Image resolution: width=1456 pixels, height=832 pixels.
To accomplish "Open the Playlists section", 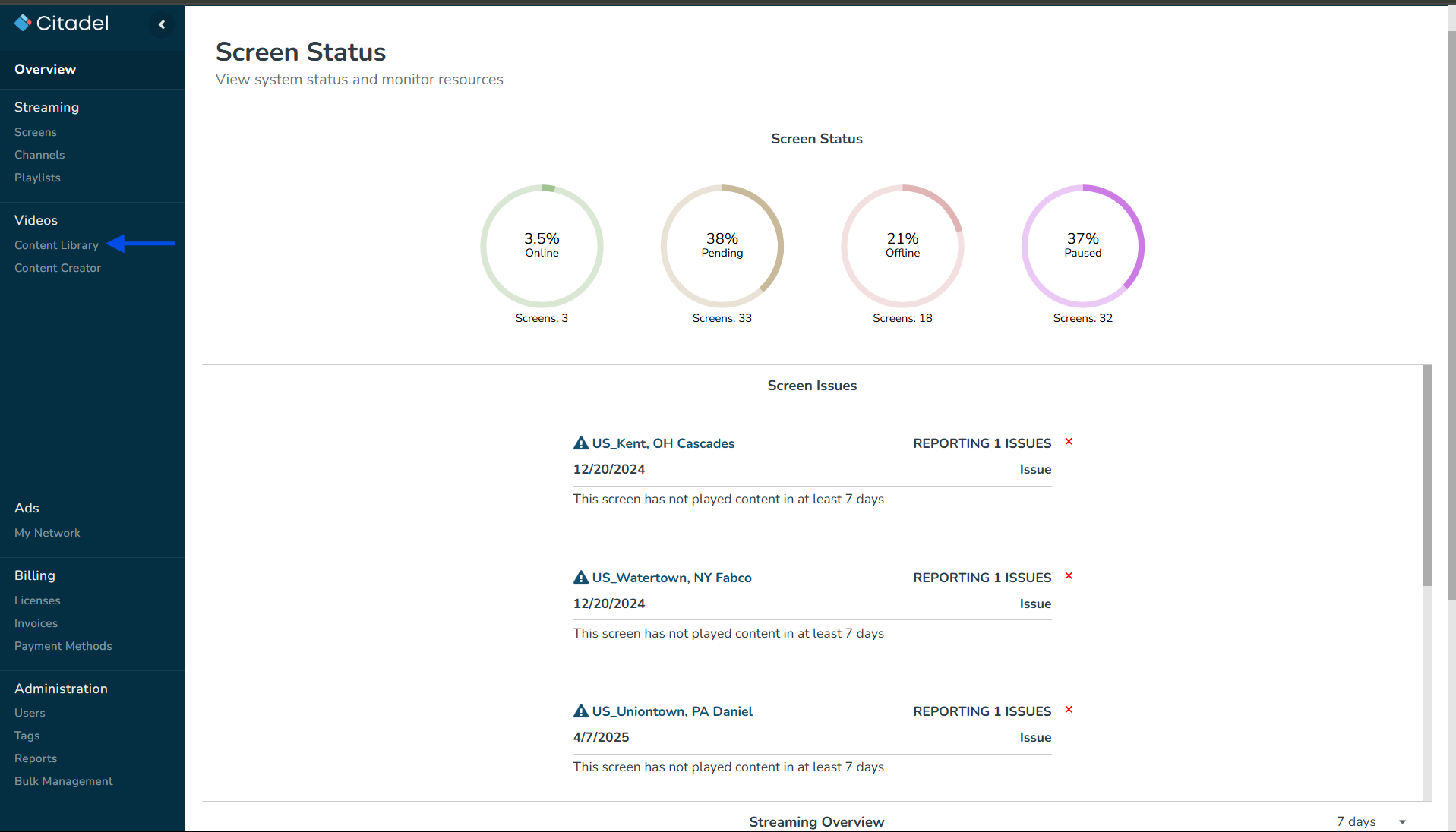I will pyautogui.click(x=37, y=178).
